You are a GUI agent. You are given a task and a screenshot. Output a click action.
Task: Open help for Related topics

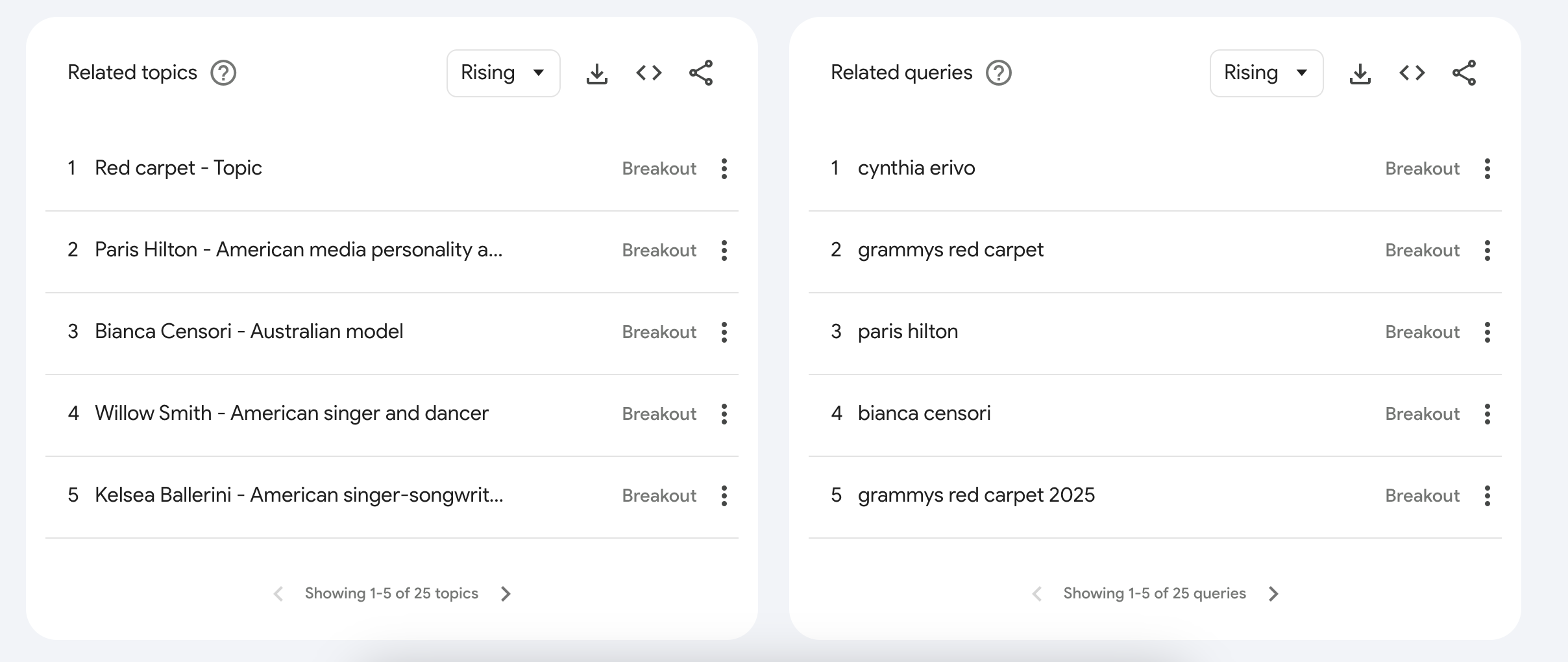[223, 73]
